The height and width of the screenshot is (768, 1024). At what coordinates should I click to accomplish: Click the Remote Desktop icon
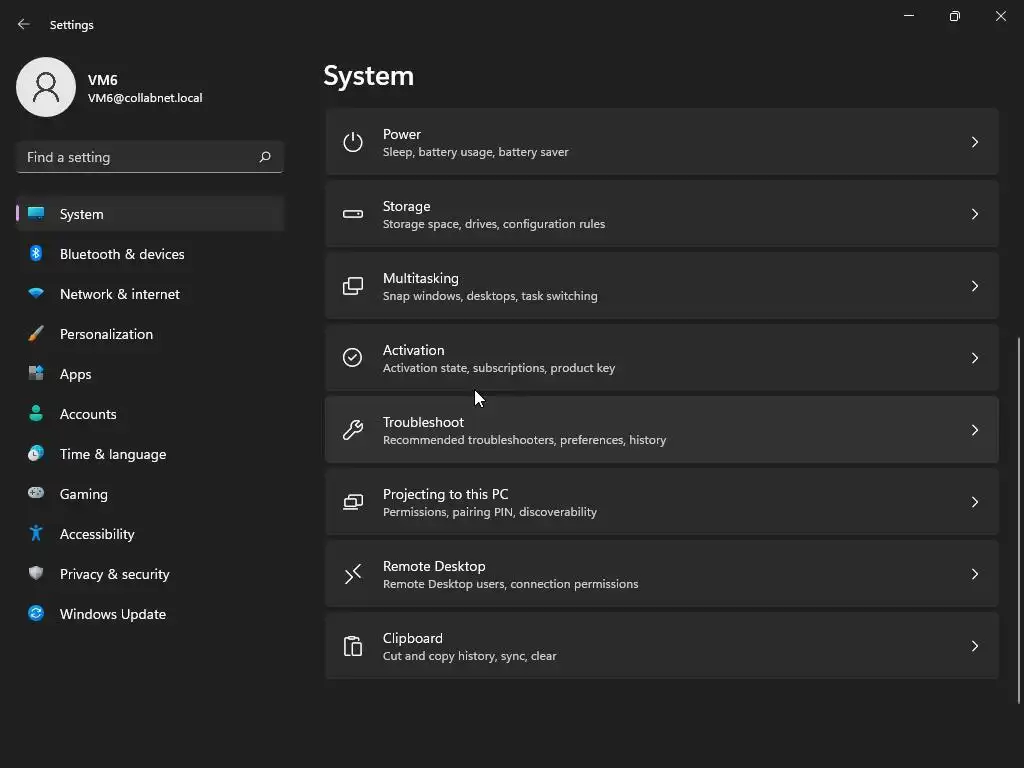353,574
